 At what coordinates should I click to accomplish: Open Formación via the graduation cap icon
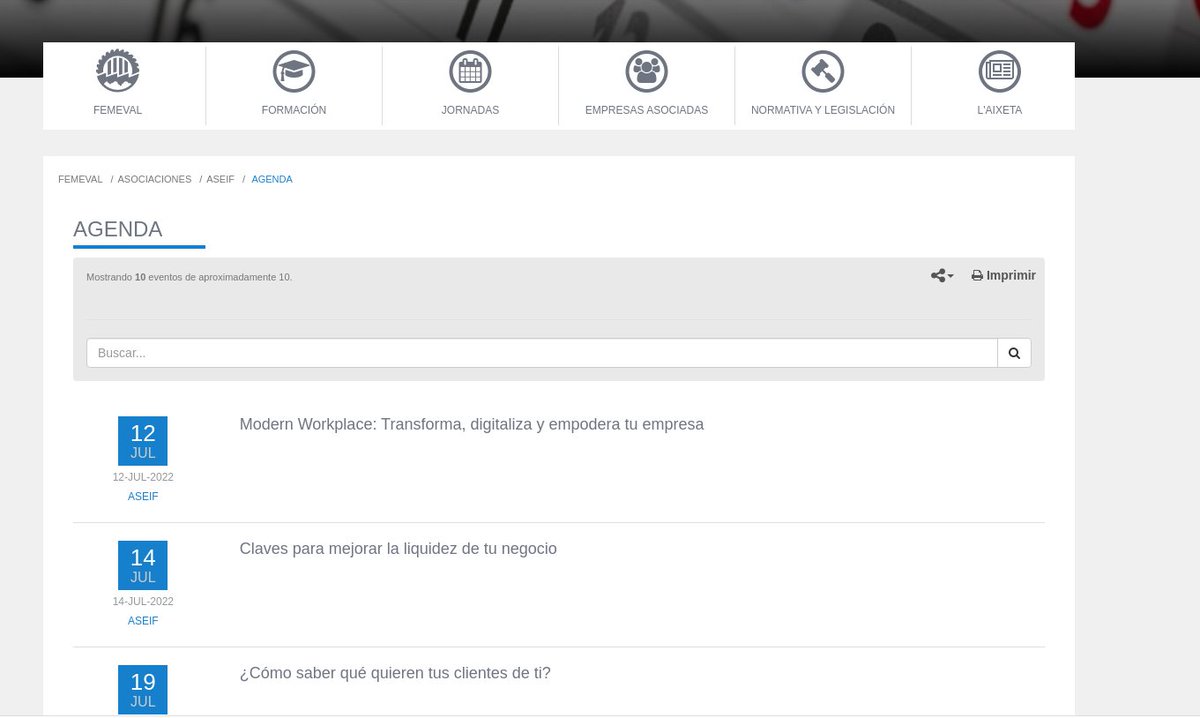293,71
